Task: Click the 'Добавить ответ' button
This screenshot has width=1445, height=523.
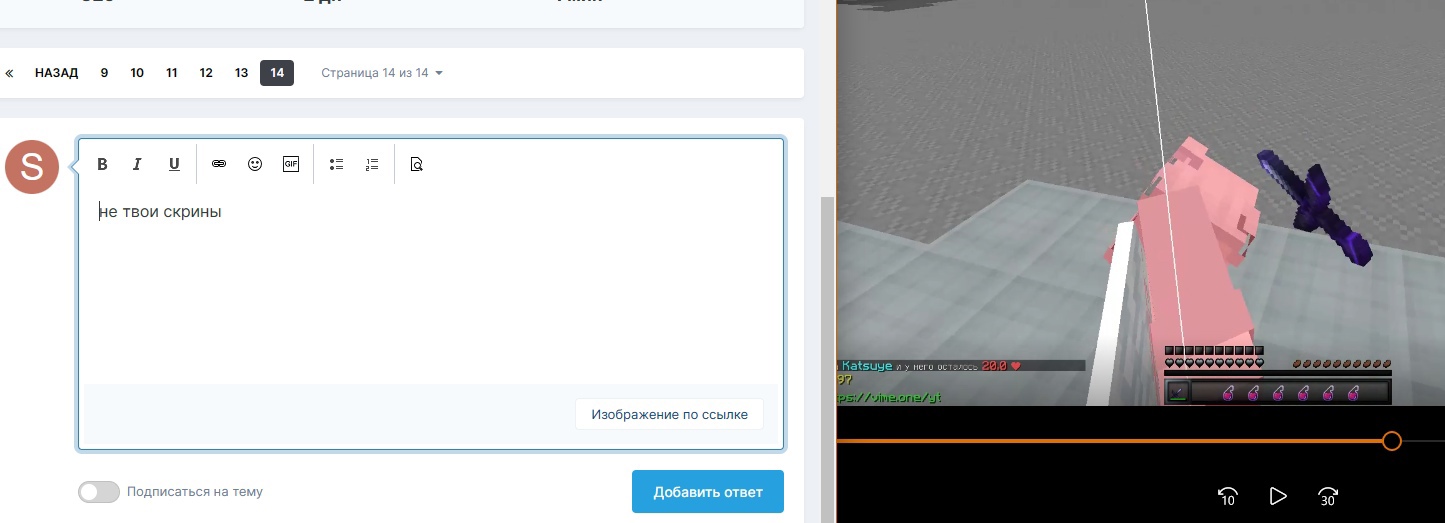Action: point(707,492)
